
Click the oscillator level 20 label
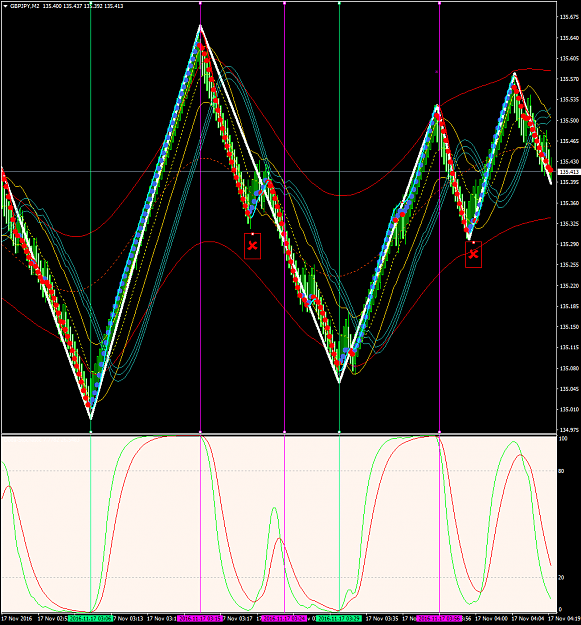(x=561, y=578)
